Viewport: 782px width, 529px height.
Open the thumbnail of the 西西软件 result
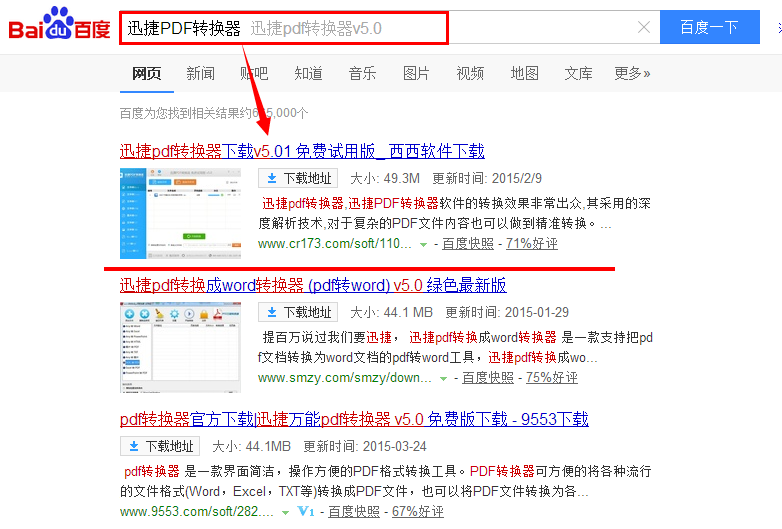(181, 213)
